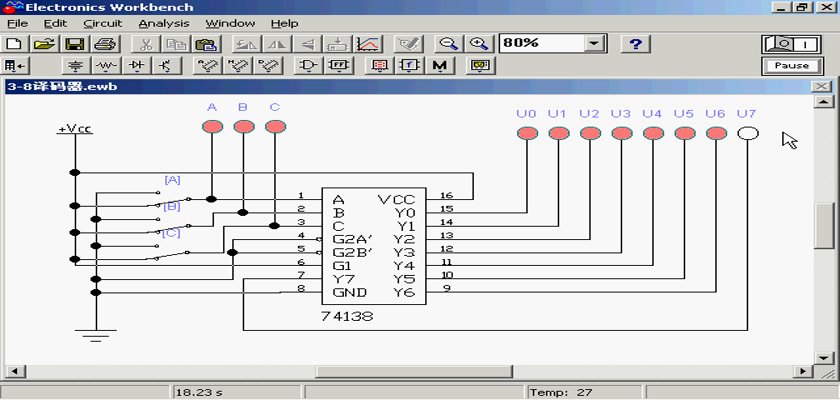Select the lit probe labeled A

pos(212,127)
